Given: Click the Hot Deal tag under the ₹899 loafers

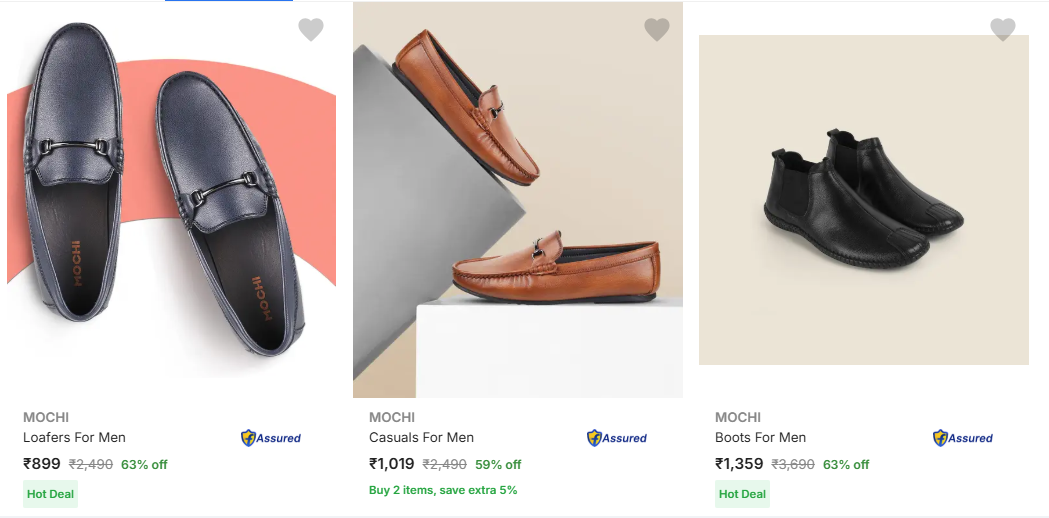Looking at the screenshot, I should coord(50,494).
